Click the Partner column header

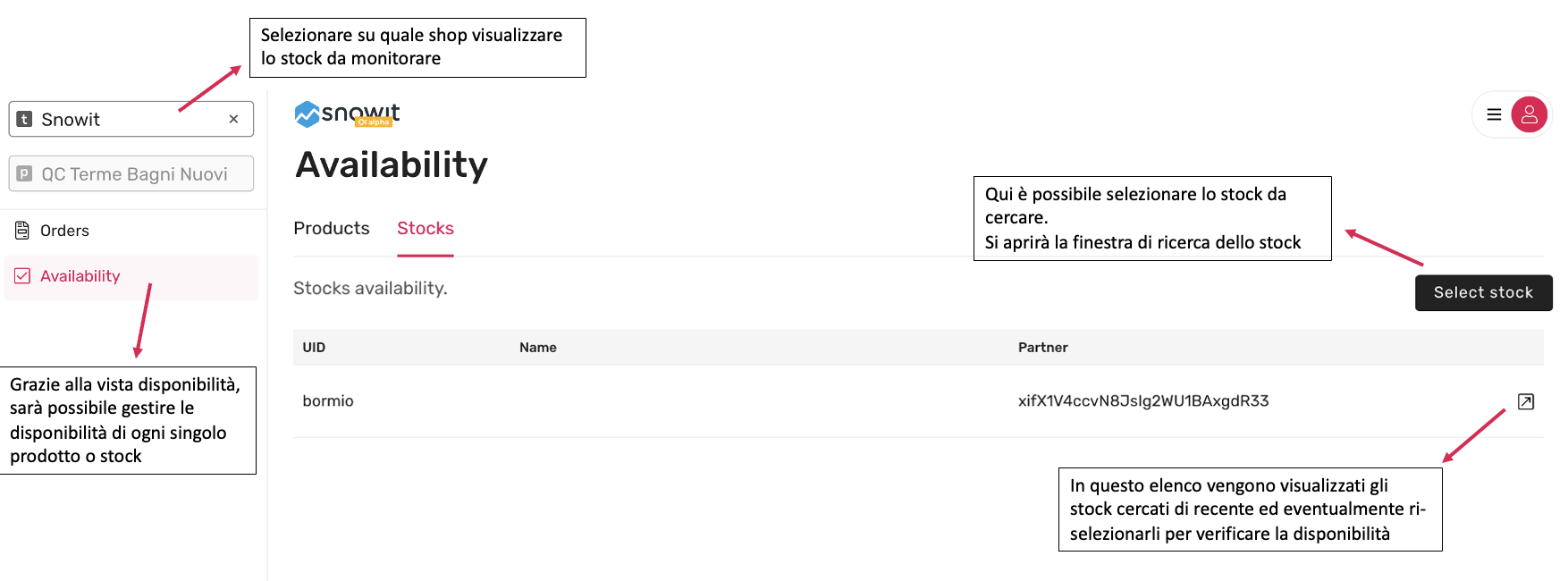pyautogui.click(x=1042, y=348)
